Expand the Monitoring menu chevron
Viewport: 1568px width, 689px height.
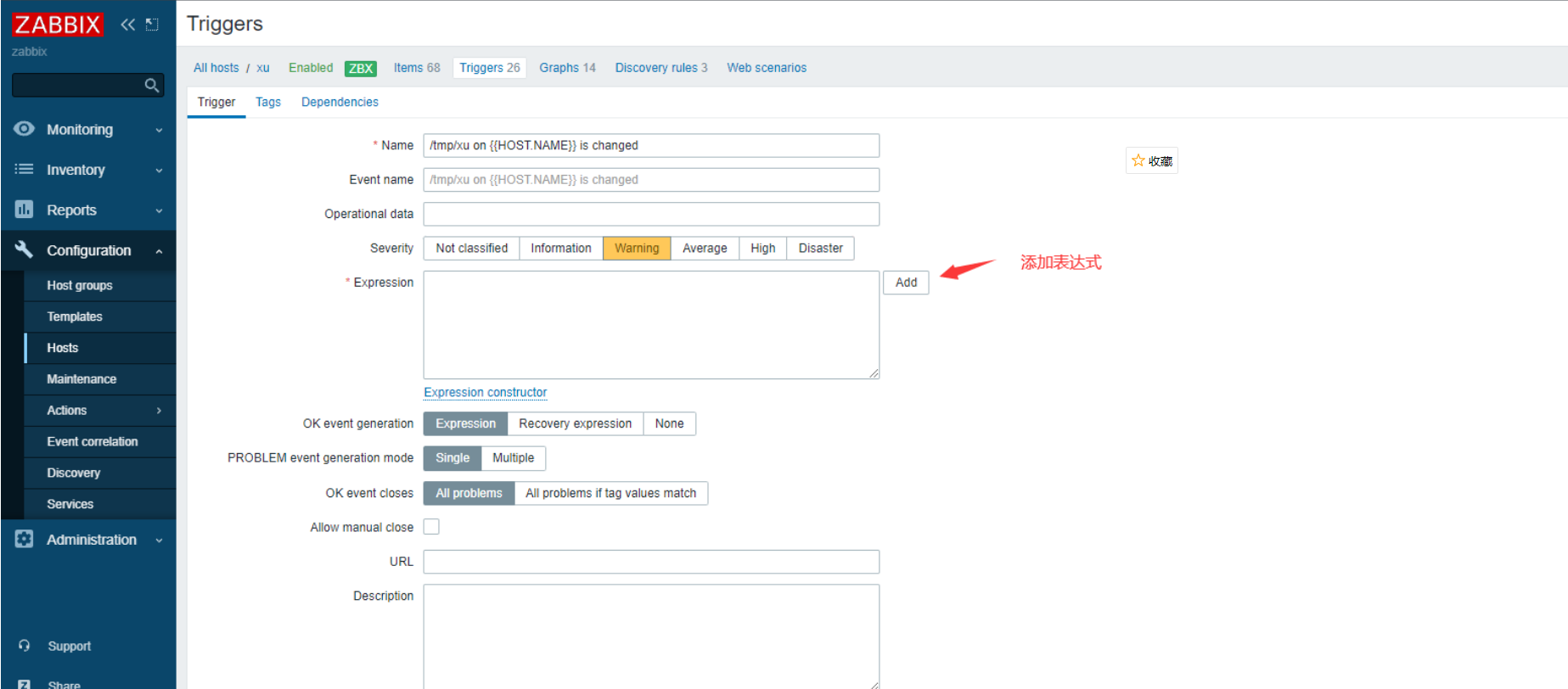tap(159, 130)
